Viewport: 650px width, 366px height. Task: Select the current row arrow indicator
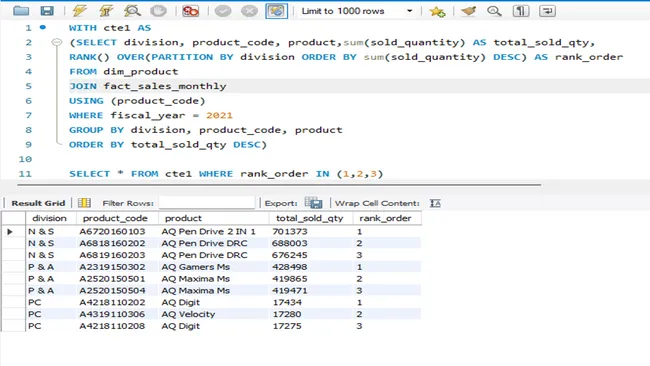(x=10, y=232)
